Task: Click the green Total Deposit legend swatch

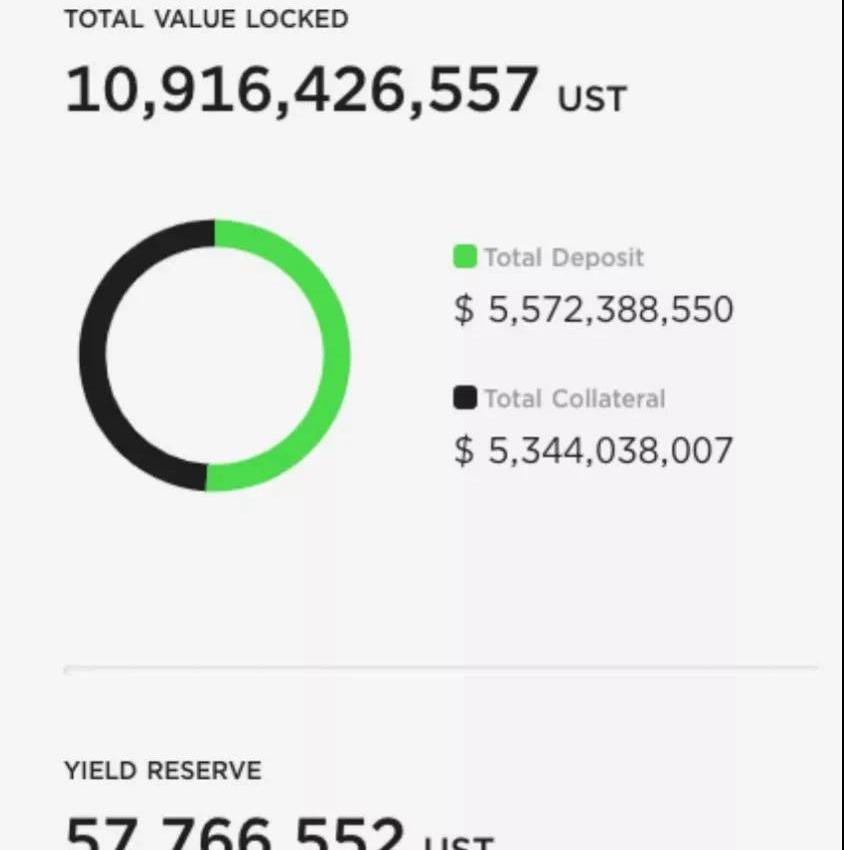Action: point(465,257)
